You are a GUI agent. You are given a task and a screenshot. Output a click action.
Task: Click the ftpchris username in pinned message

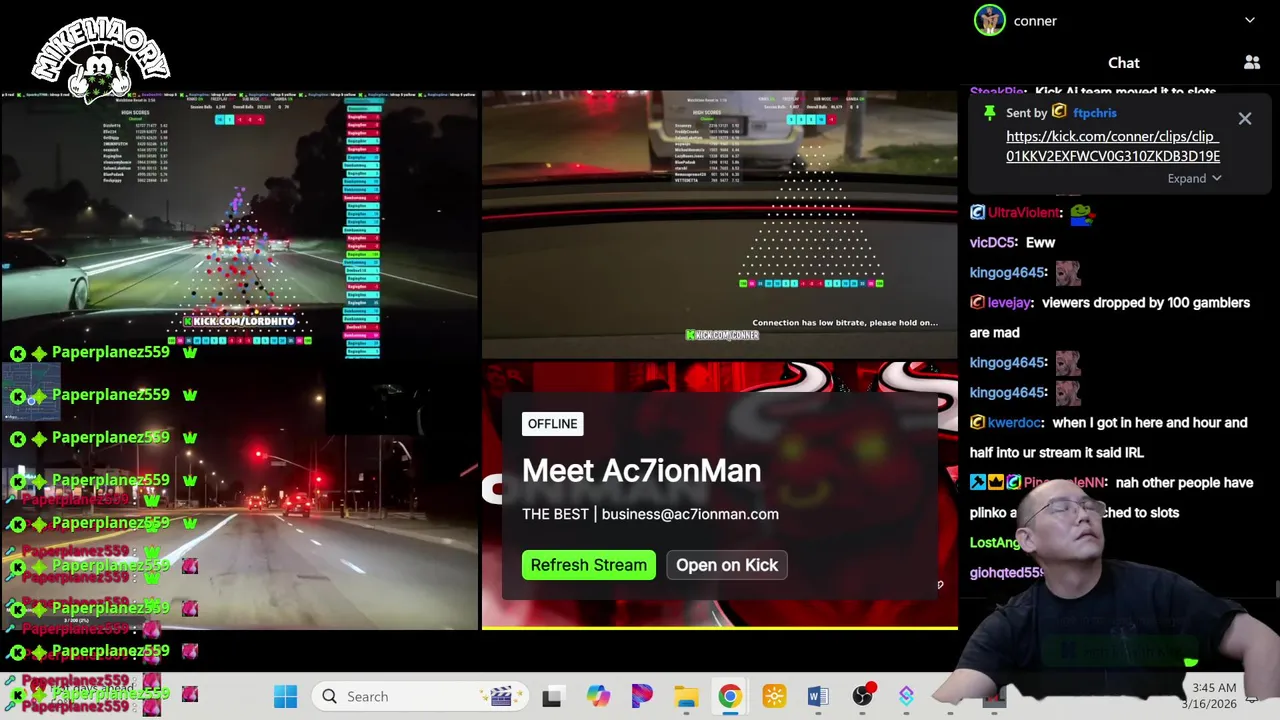pos(1094,113)
